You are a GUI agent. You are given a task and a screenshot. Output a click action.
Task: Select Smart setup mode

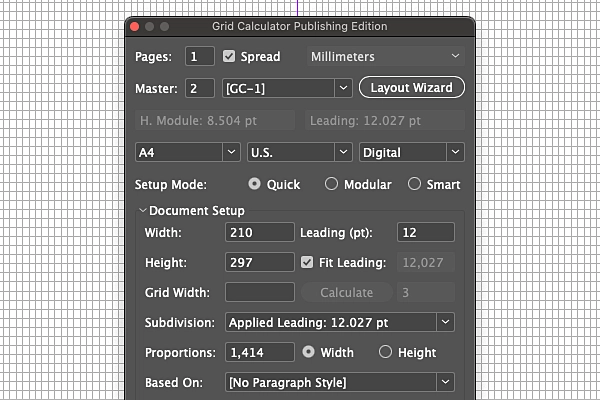[x=414, y=184]
